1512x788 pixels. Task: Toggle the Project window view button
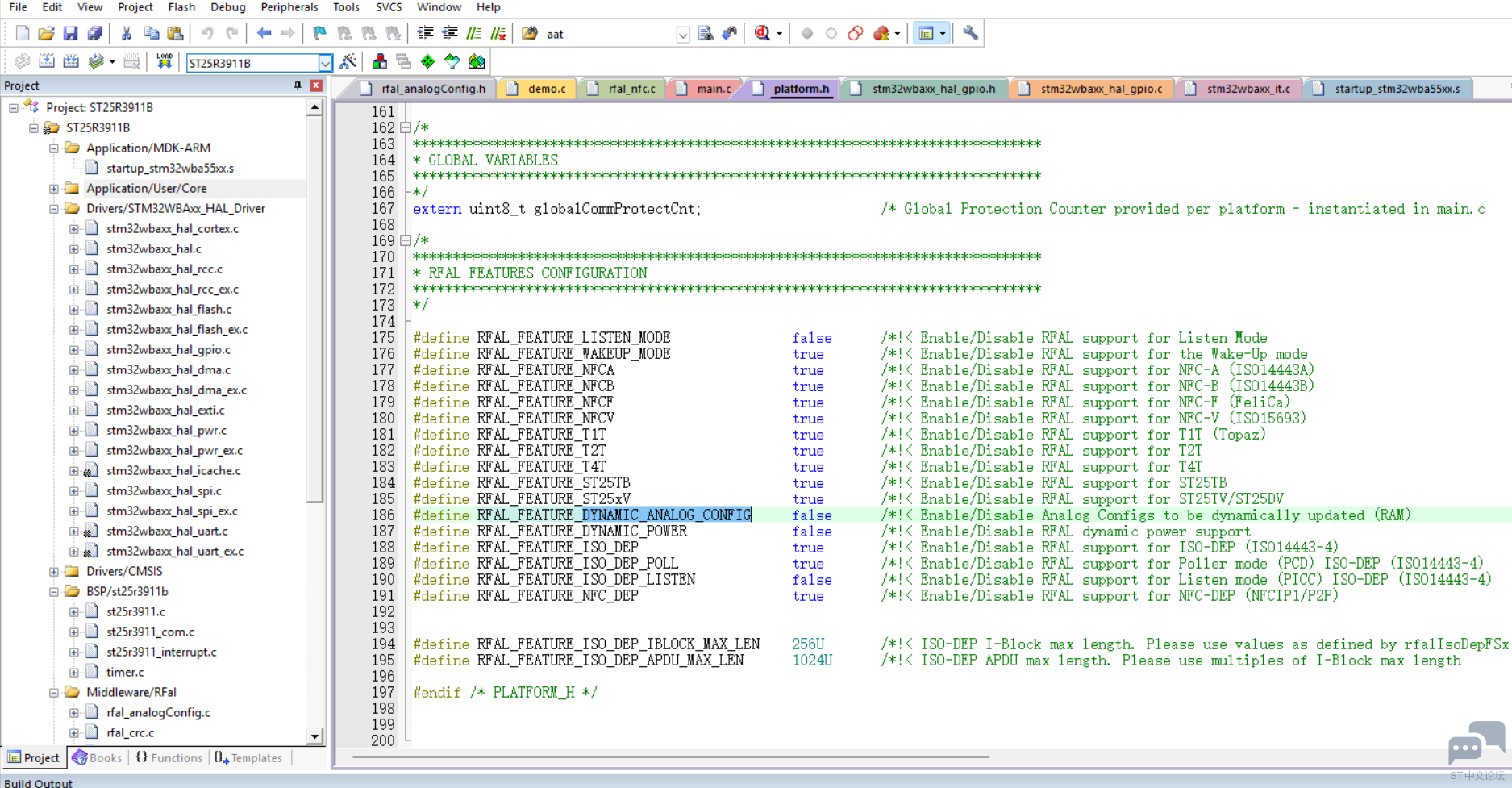[927, 34]
